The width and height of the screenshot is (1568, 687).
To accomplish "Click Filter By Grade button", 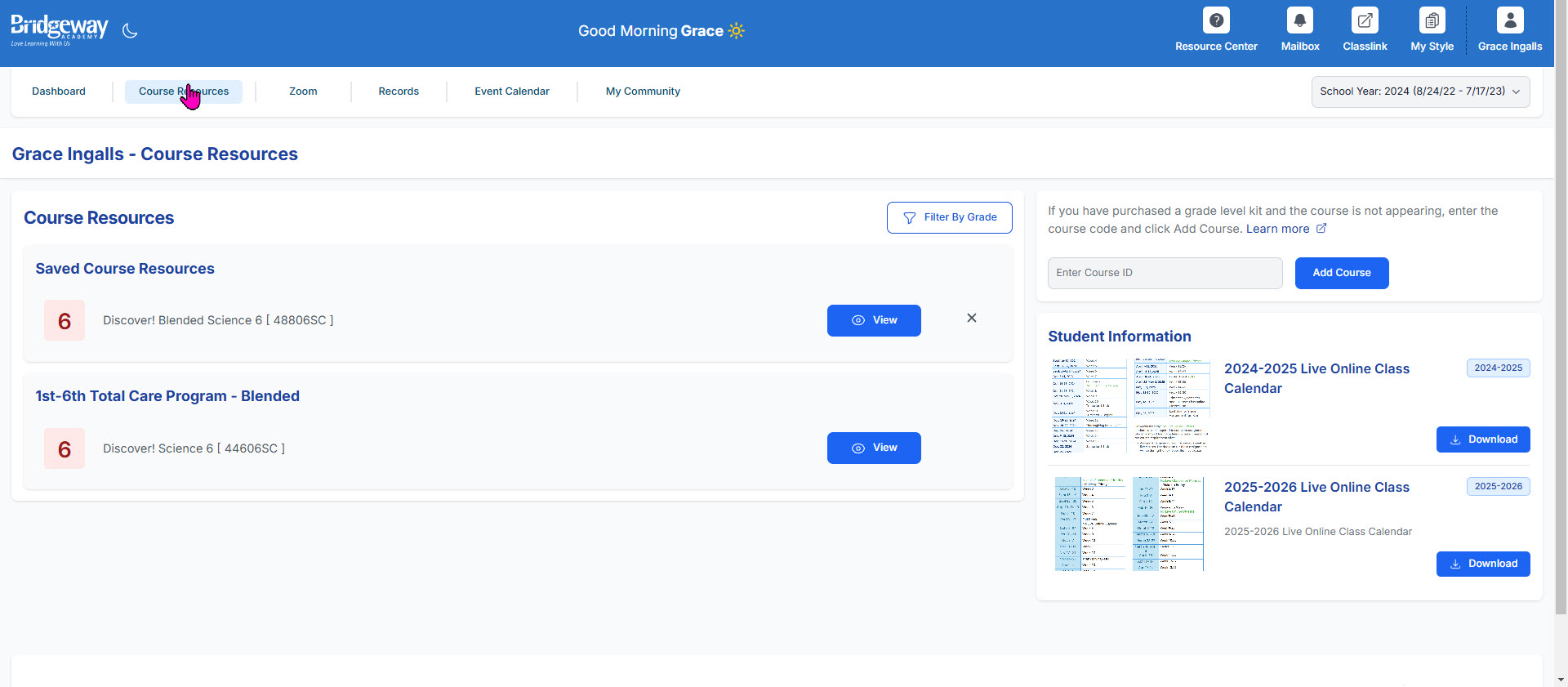I will (x=949, y=217).
